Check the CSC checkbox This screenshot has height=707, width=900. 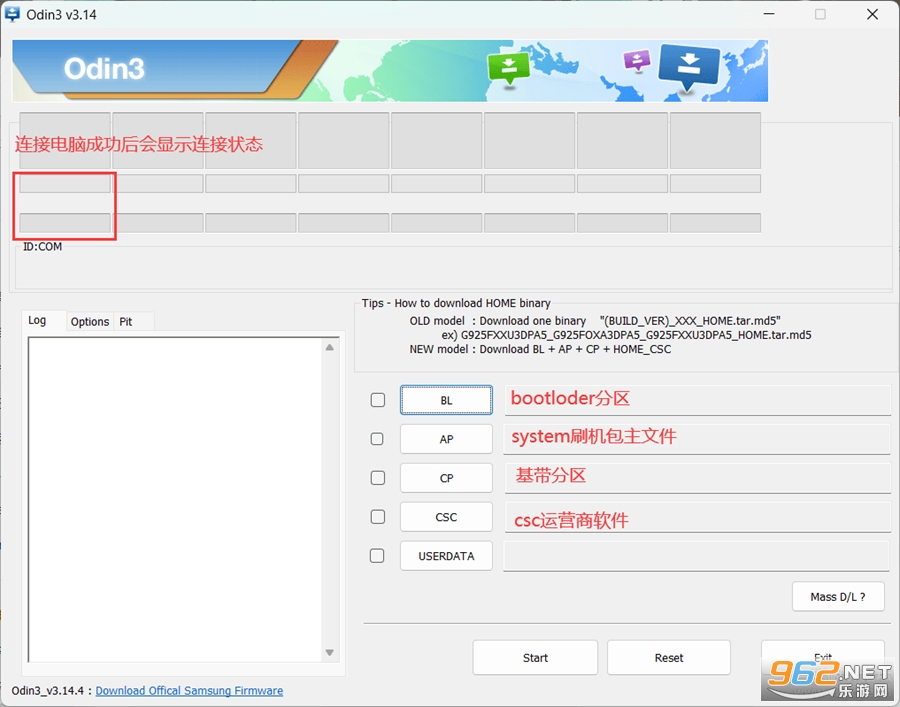[x=378, y=517]
